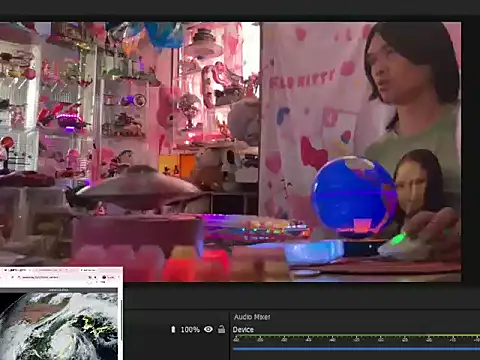Toggle the eye visibility icon beside 100%
The width and height of the screenshot is (480, 360).
pos(208,329)
